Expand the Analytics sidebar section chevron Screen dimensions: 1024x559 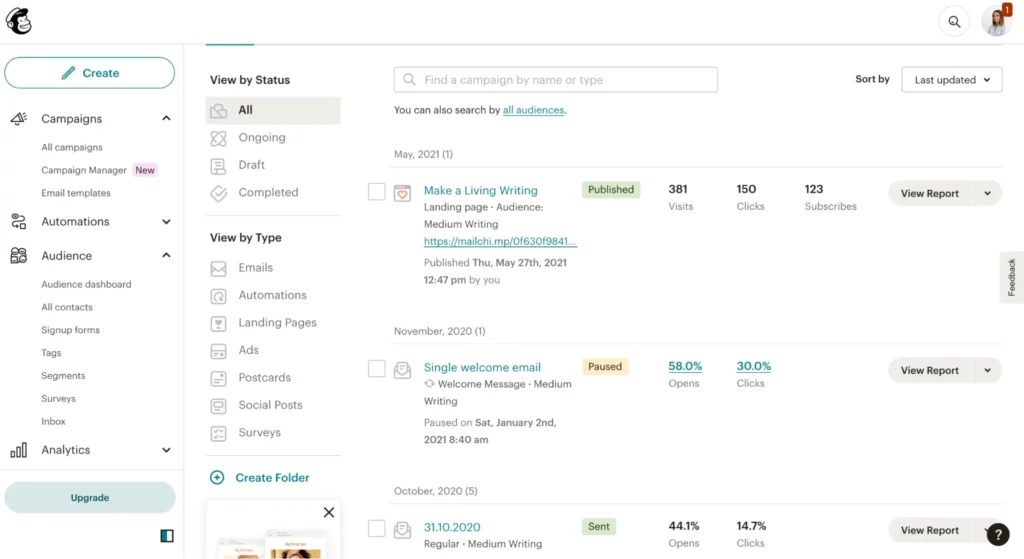[167, 450]
